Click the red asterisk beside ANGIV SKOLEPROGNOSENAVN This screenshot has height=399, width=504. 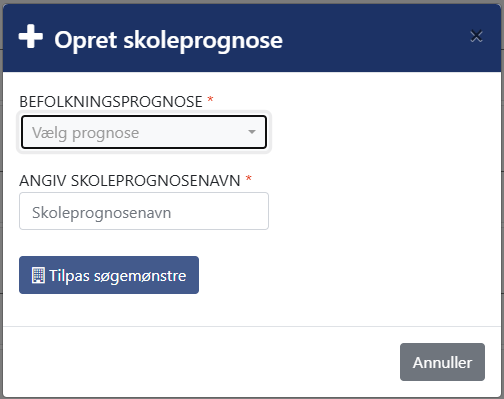point(248,178)
